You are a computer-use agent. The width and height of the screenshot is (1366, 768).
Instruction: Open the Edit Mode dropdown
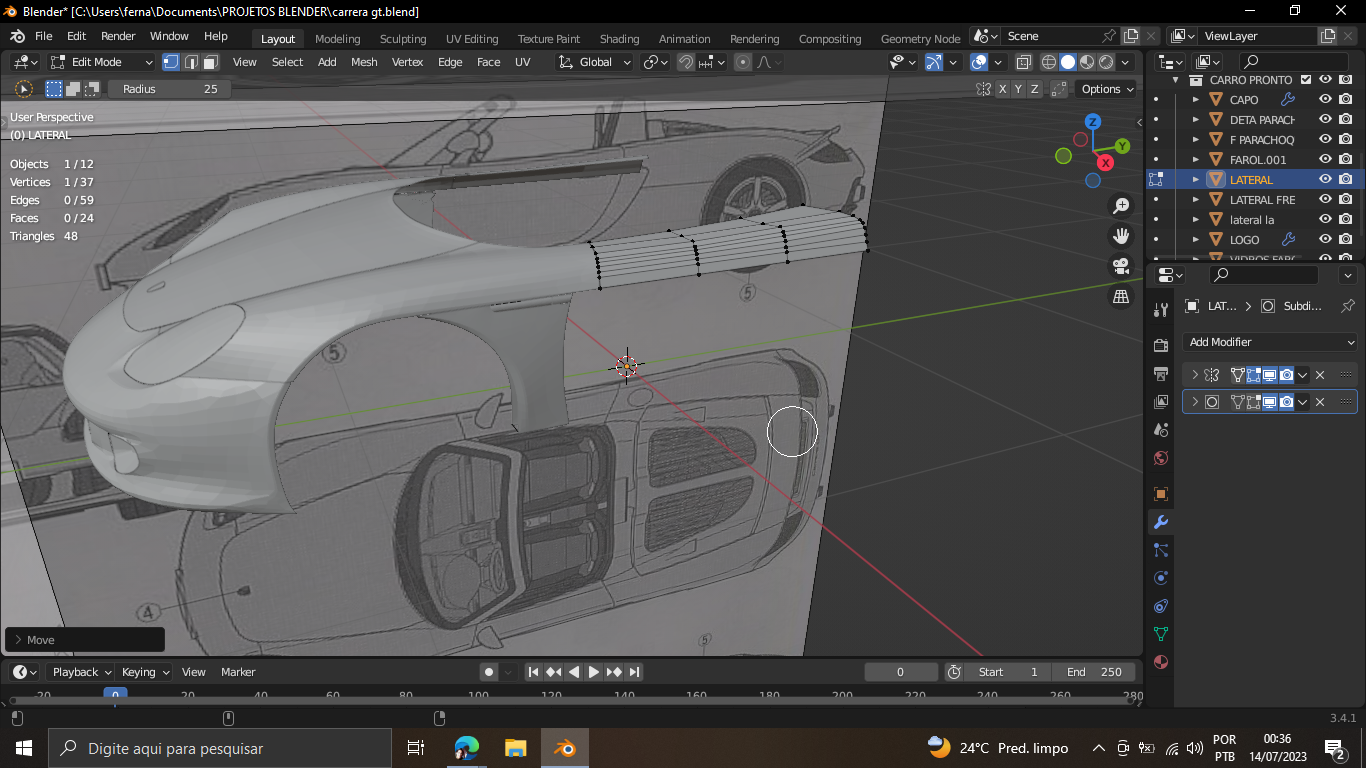coord(102,62)
